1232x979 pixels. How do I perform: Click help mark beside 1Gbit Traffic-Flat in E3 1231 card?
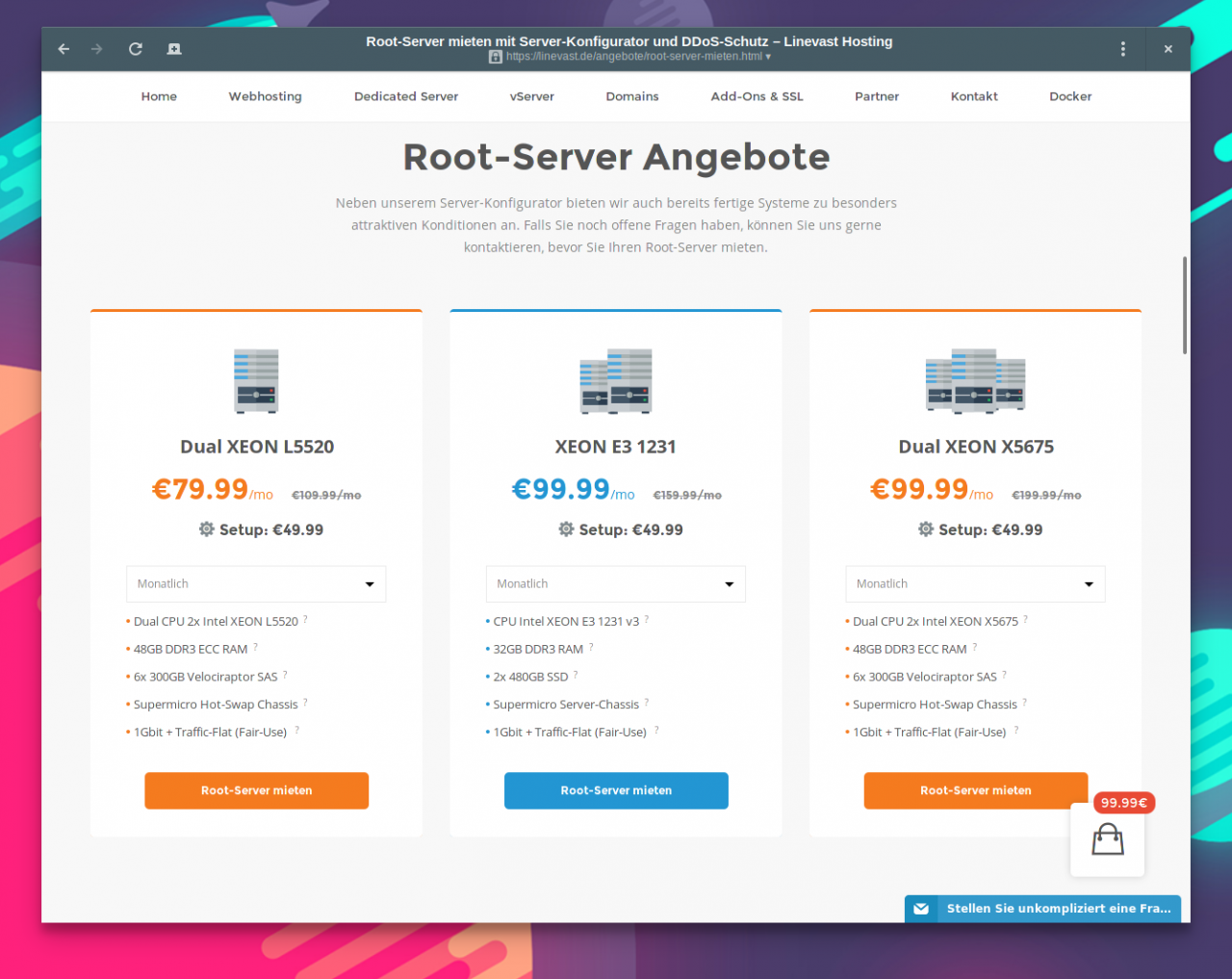[x=656, y=730]
